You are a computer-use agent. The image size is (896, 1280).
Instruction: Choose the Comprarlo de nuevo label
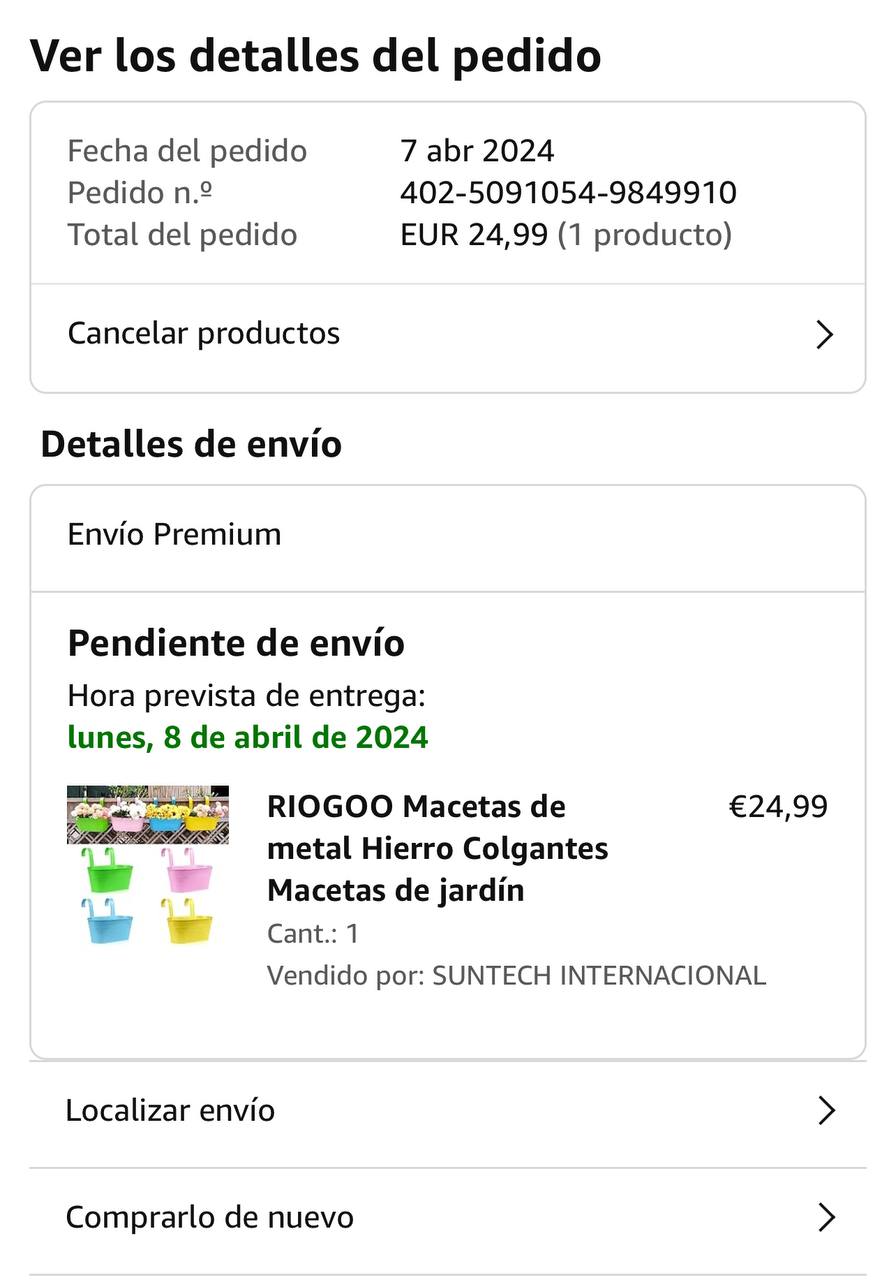pos(209,1217)
